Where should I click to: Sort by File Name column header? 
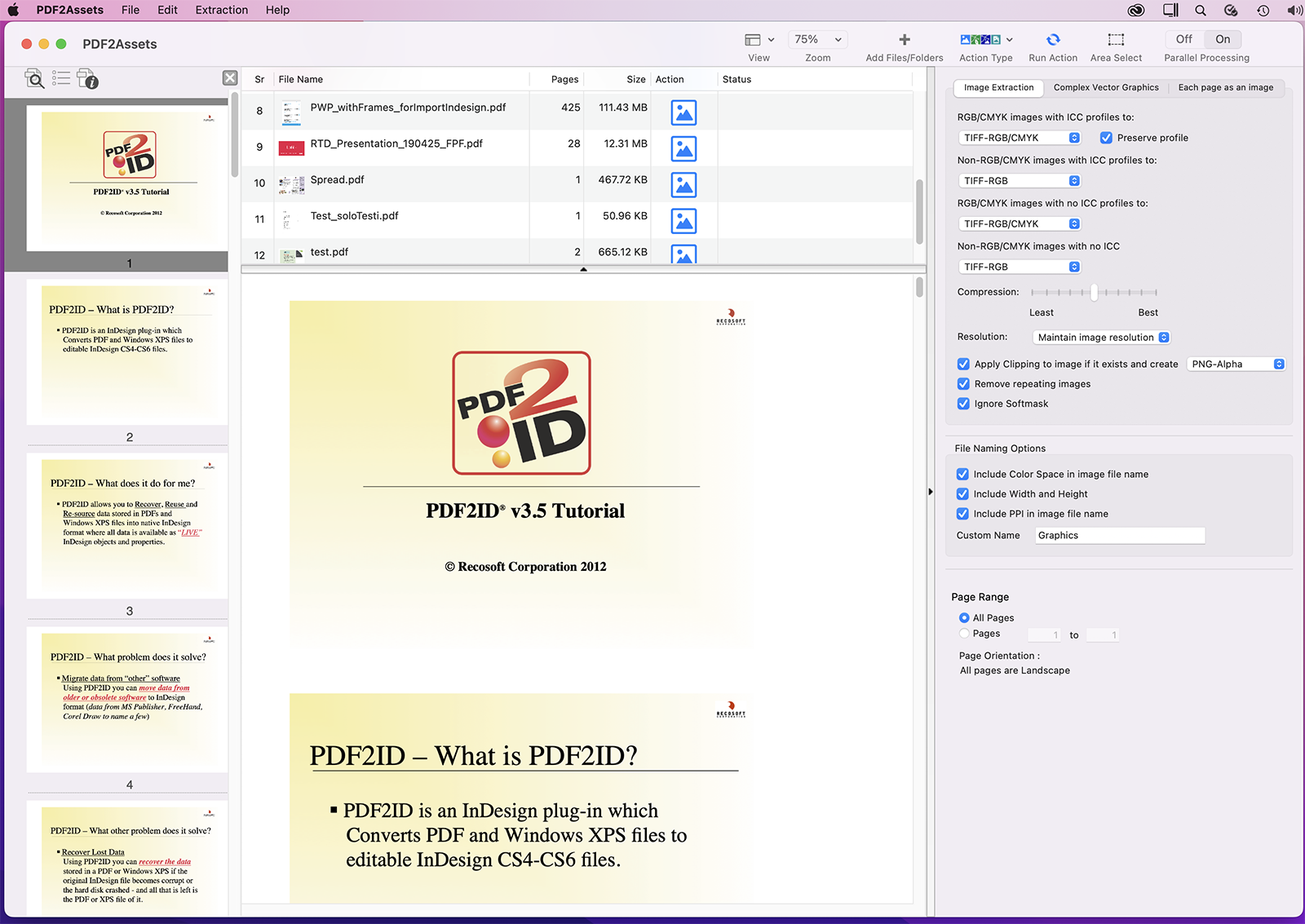[401, 79]
